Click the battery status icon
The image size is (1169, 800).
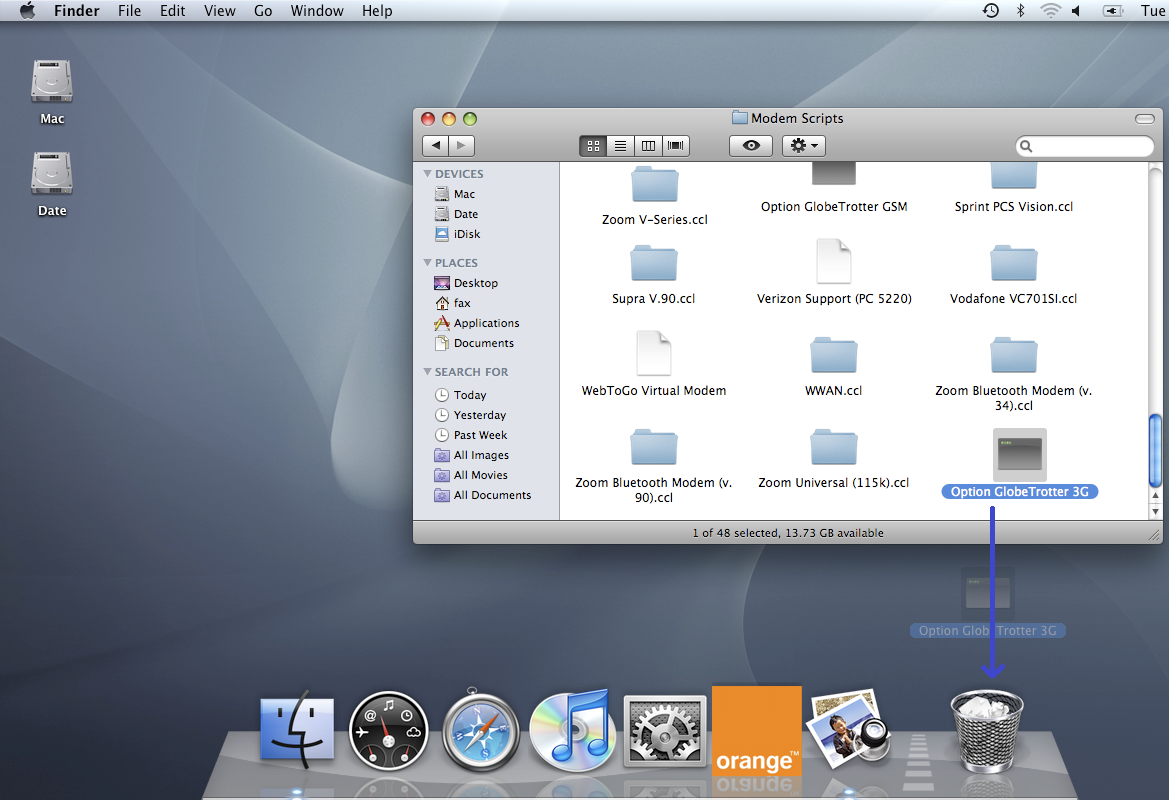click(1113, 10)
